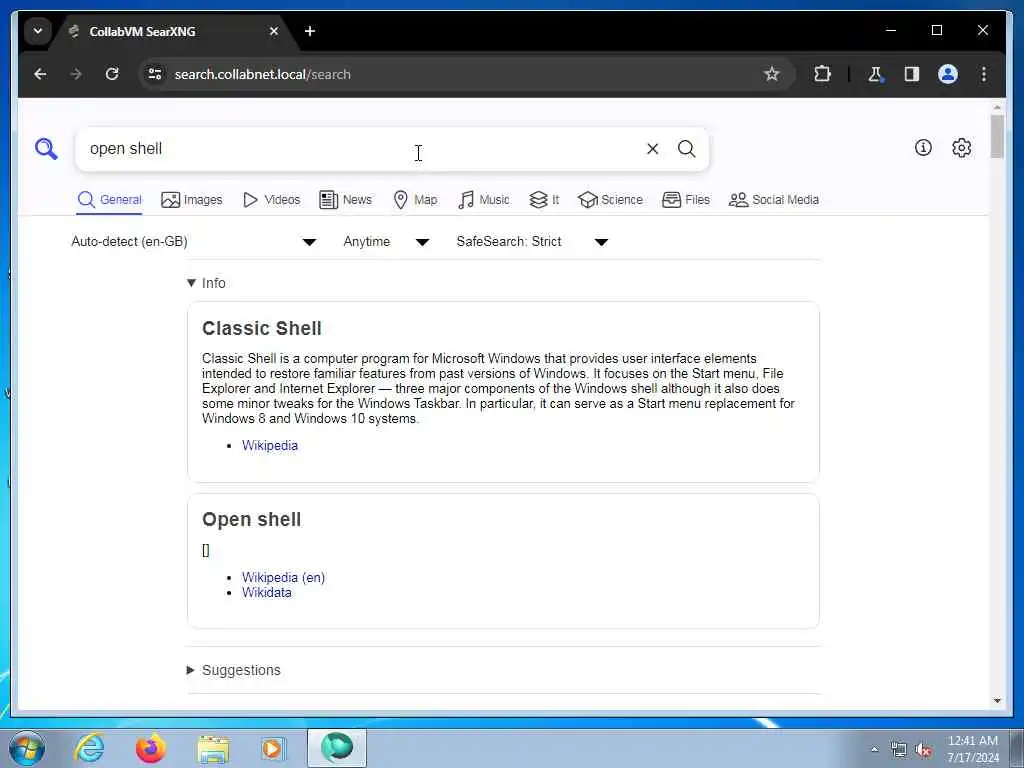Switch to the Map category
1024x768 pixels.
415,200
